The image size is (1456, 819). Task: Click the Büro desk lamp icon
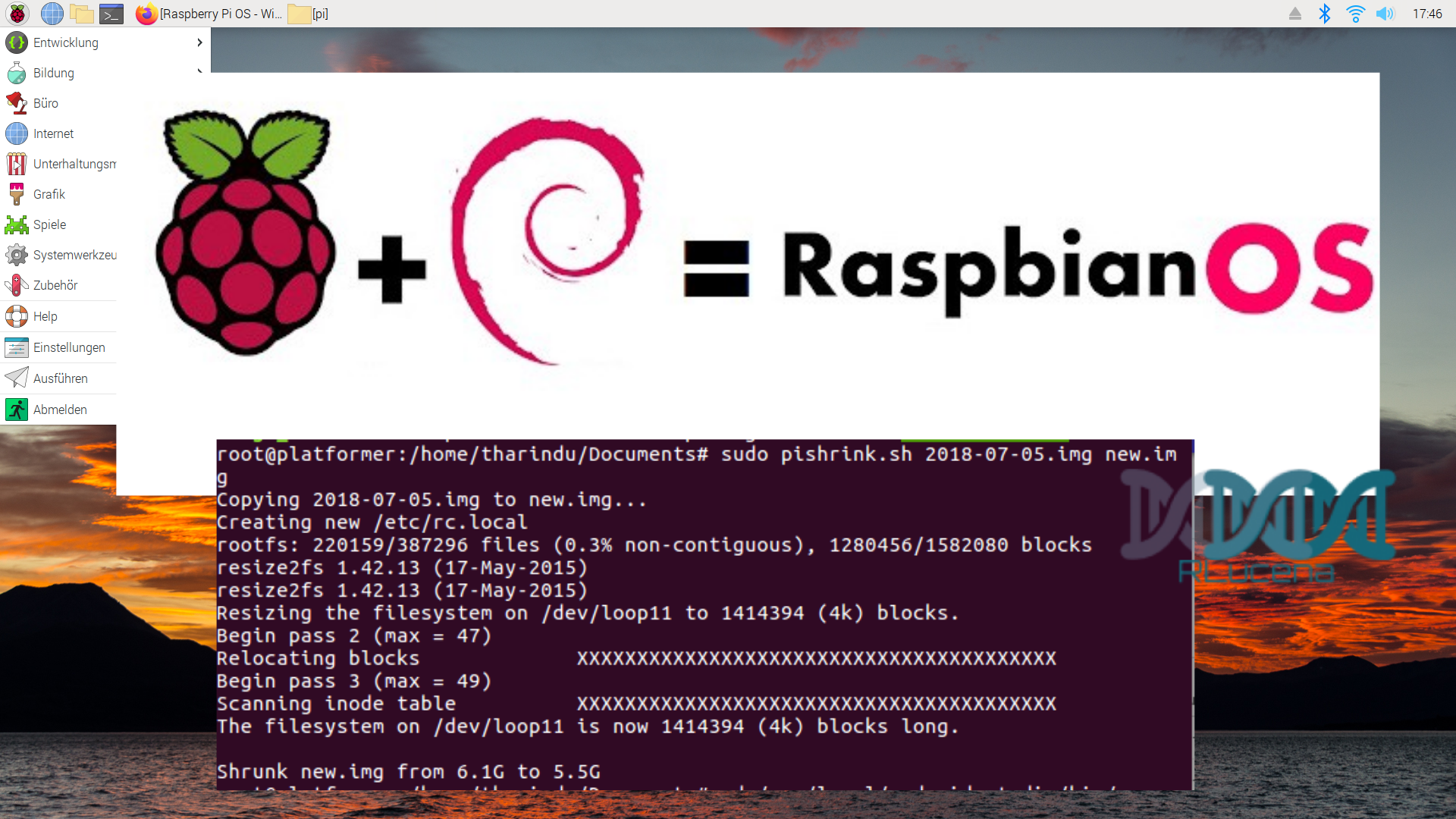click(x=17, y=103)
